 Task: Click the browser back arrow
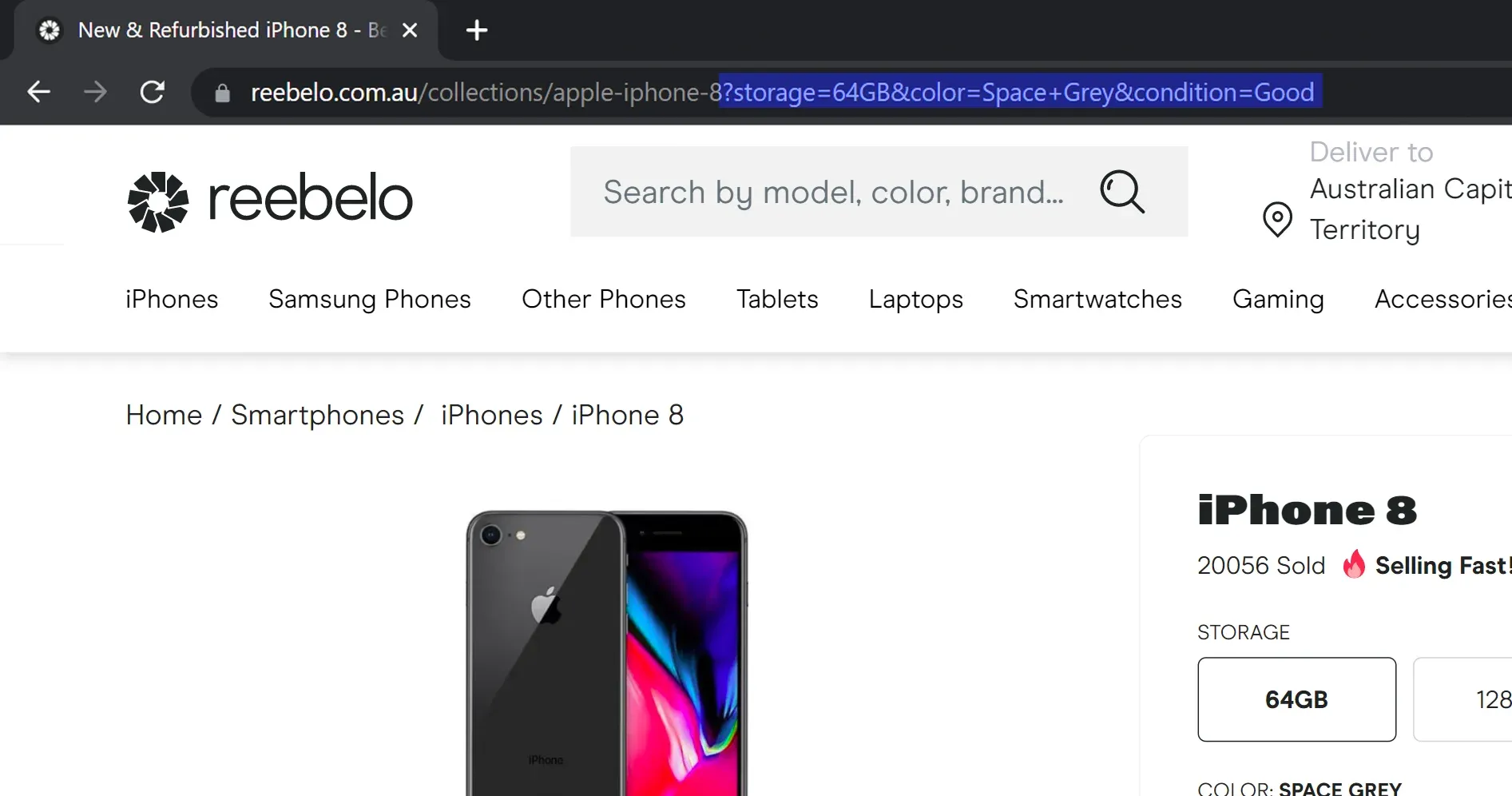(x=38, y=91)
